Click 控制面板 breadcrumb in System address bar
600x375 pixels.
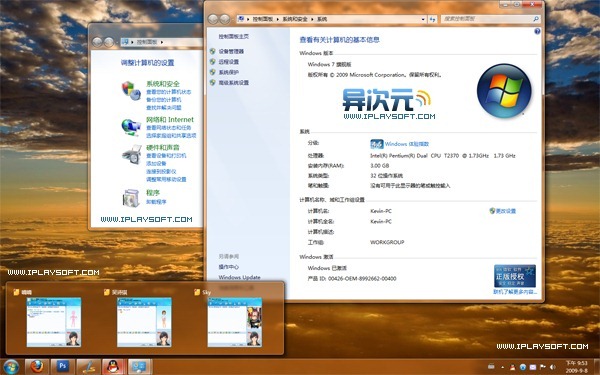(x=263, y=19)
